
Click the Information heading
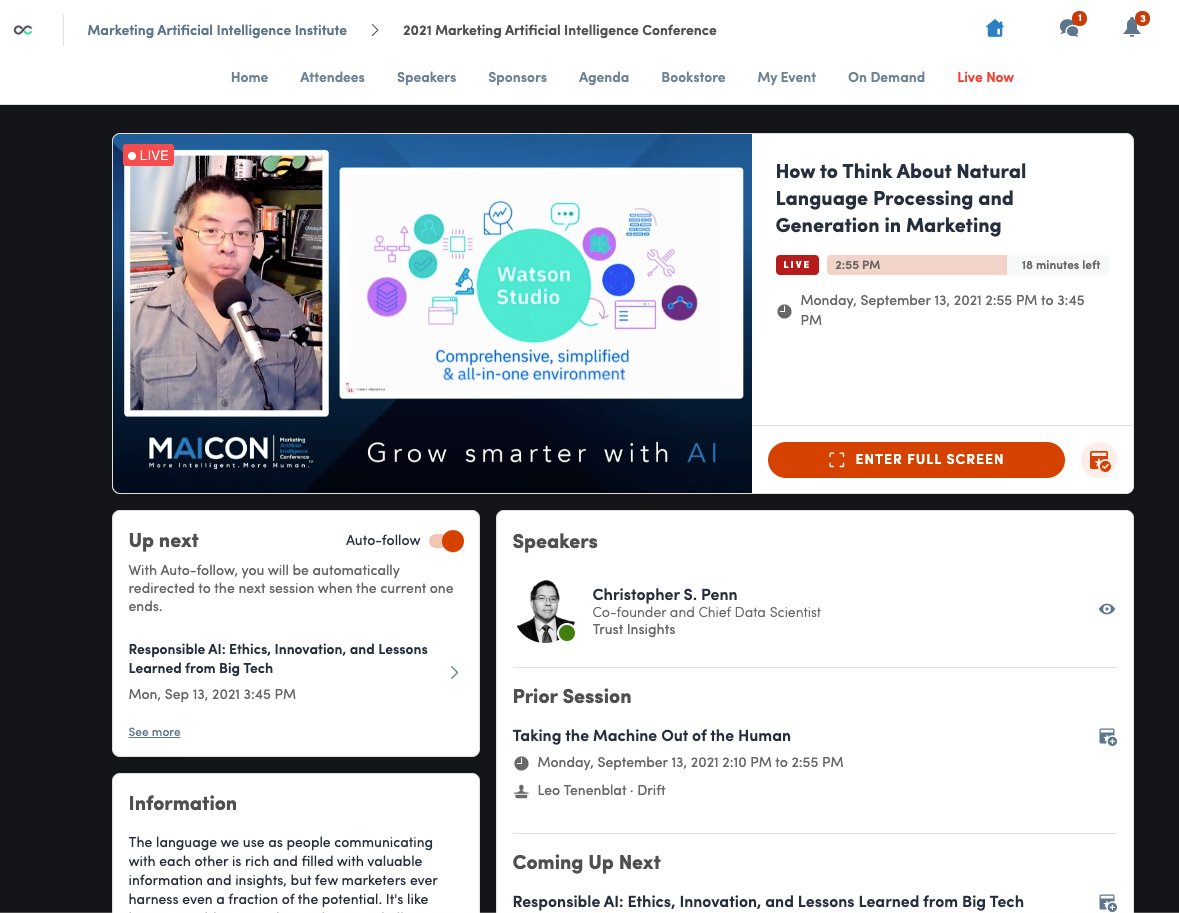tap(183, 803)
